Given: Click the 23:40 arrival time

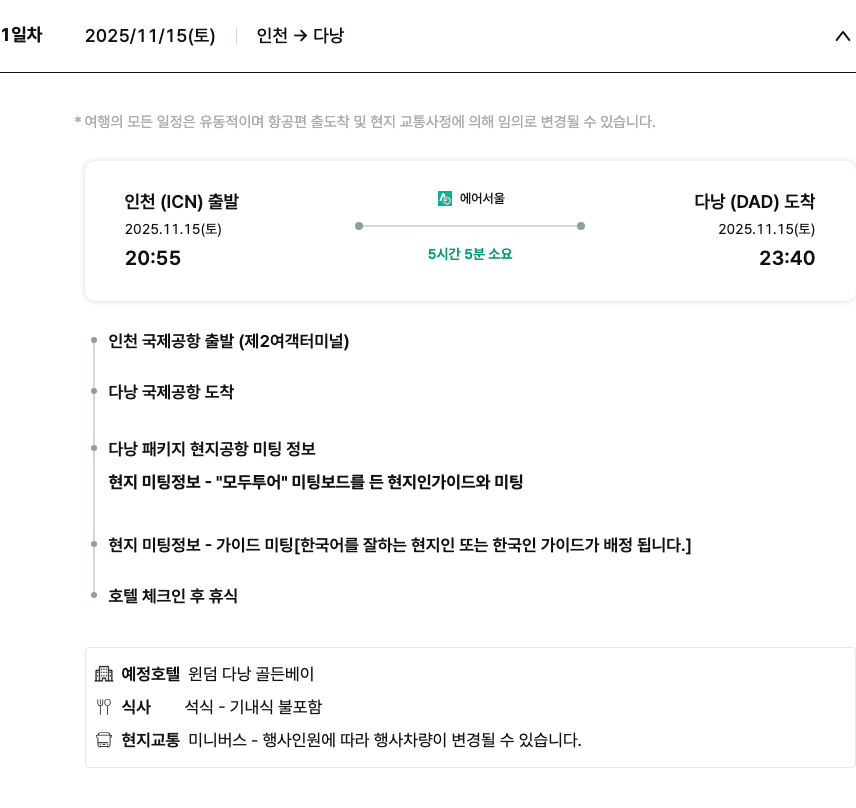Looking at the screenshot, I should pyautogui.click(x=787, y=258).
